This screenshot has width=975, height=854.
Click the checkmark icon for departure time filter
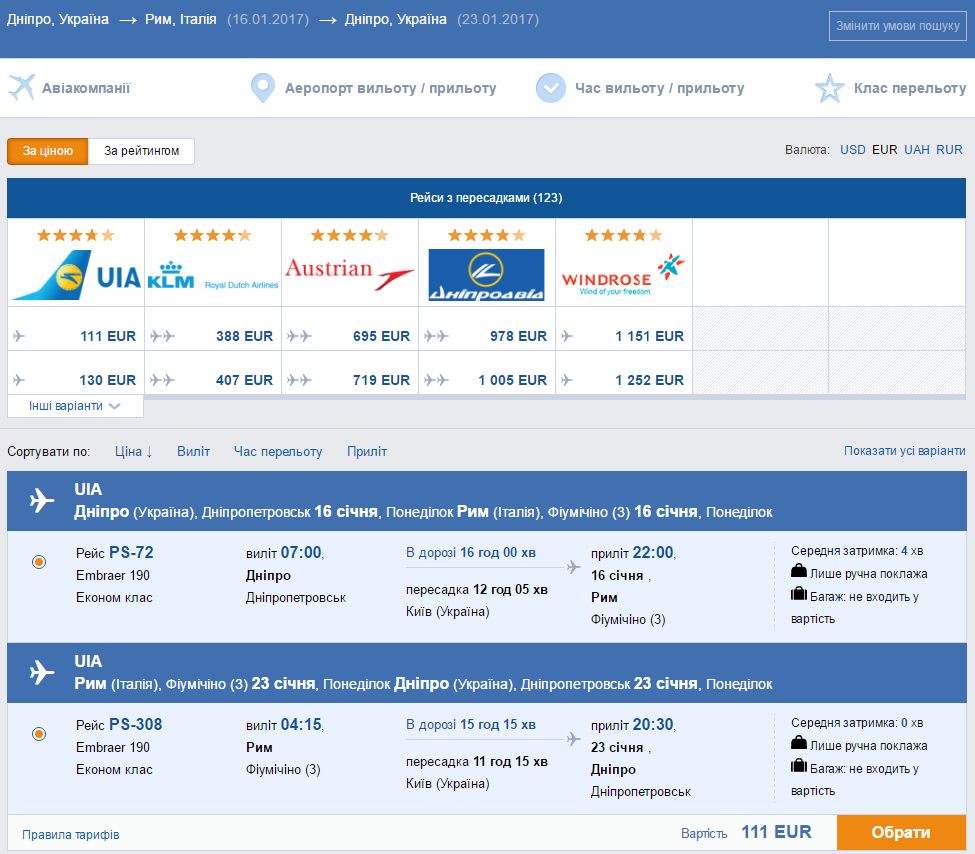point(551,88)
